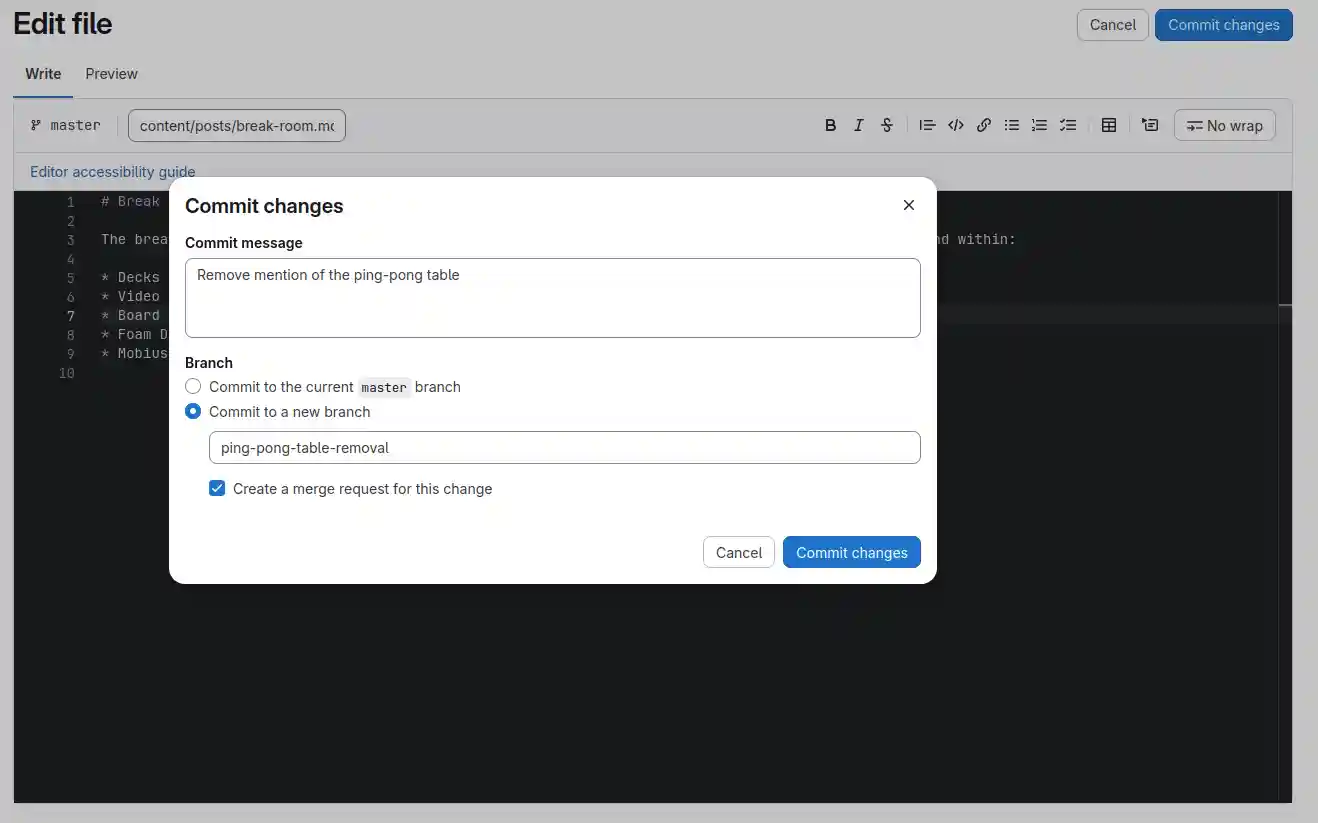Select commit to a new branch
This screenshot has height=823, width=1318.
point(192,411)
